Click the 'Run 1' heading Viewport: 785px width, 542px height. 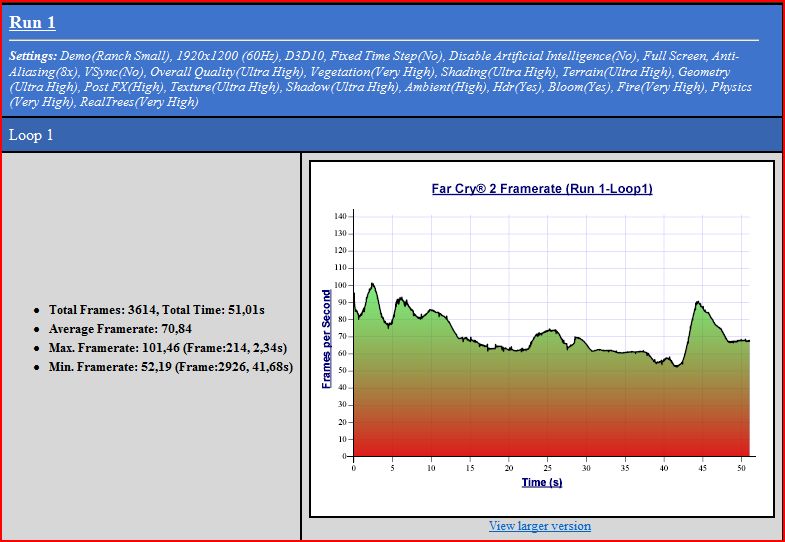pyautogui.click(x=33, y=23)
